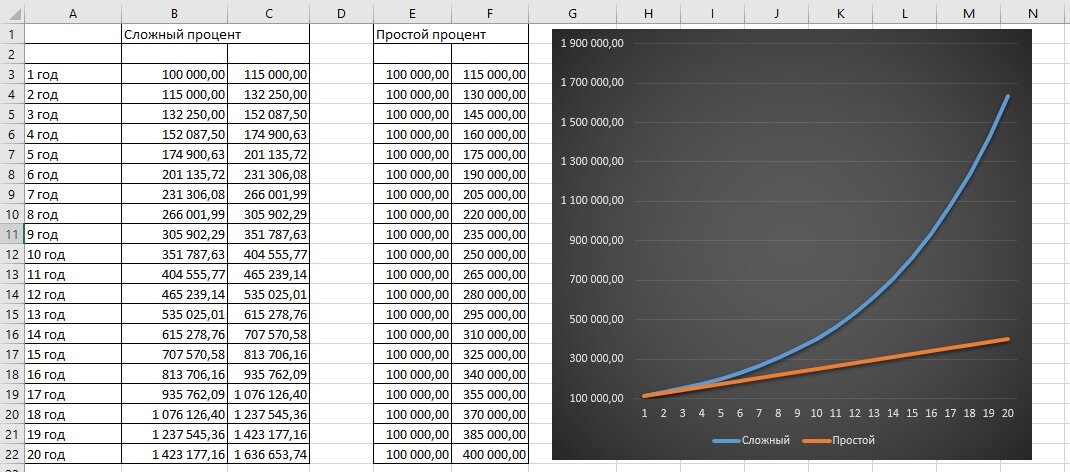Select column N header
The width and height of the screenshot is (1070, 472).
pos(1032,12)
